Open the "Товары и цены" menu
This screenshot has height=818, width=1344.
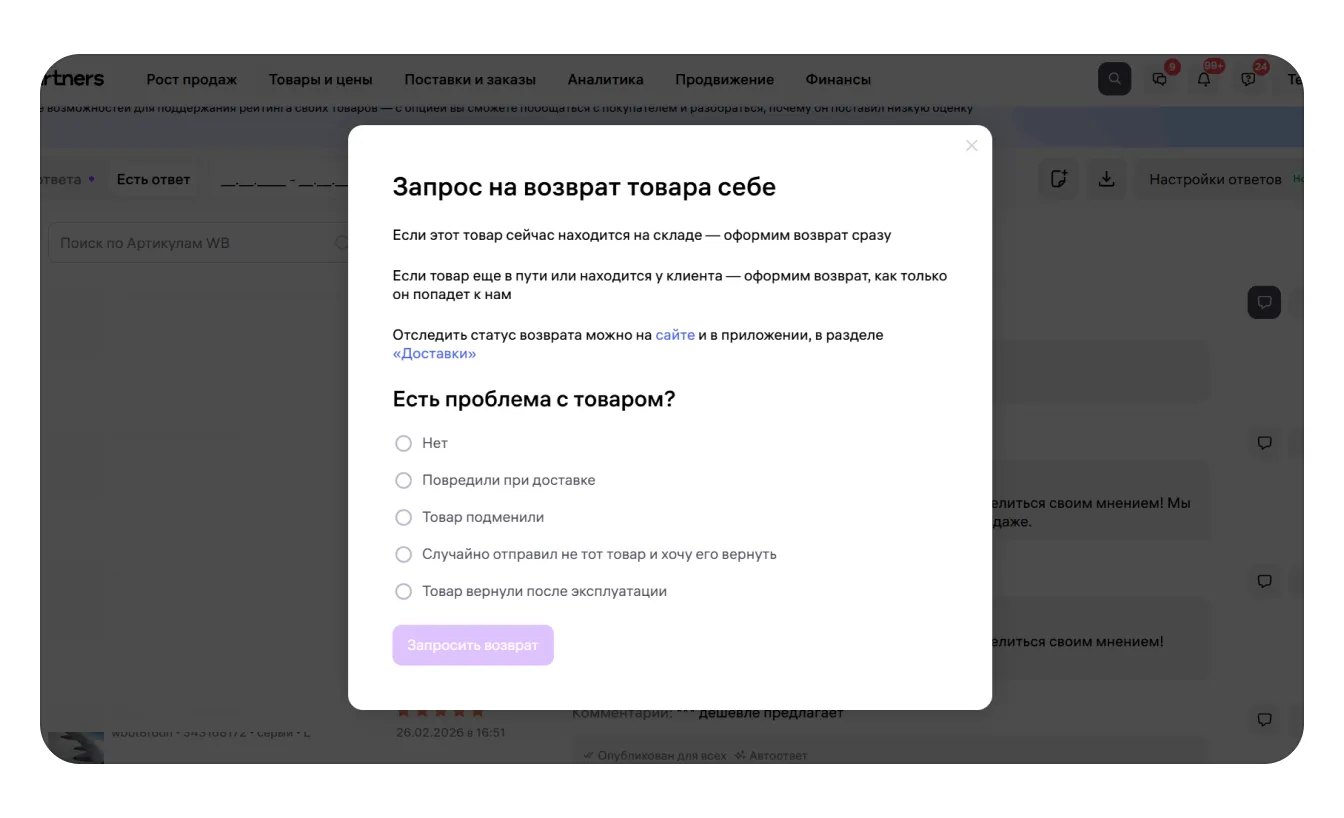click(x=320, y=79)
